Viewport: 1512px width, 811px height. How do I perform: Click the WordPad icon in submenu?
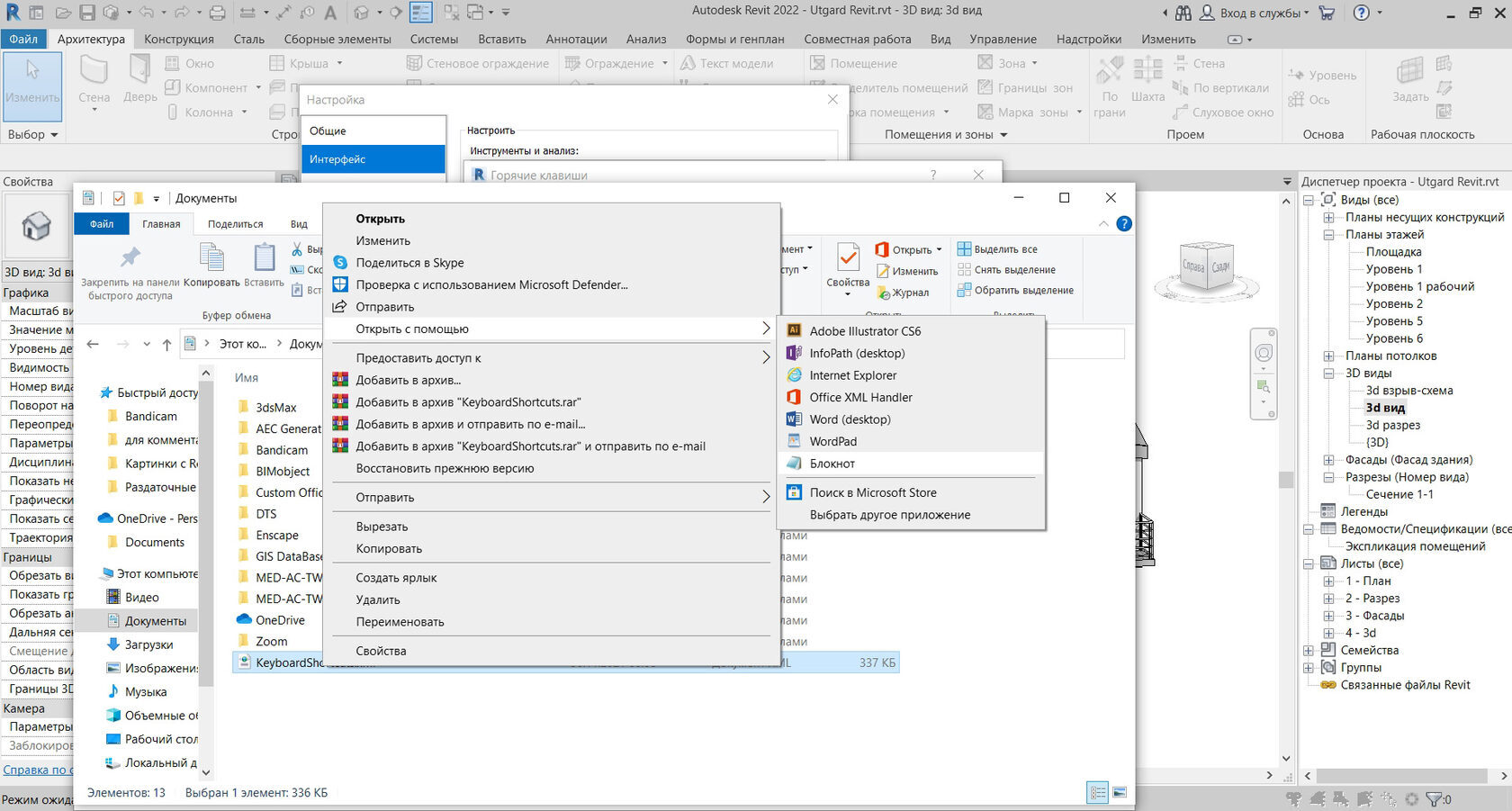coord(794,441)
